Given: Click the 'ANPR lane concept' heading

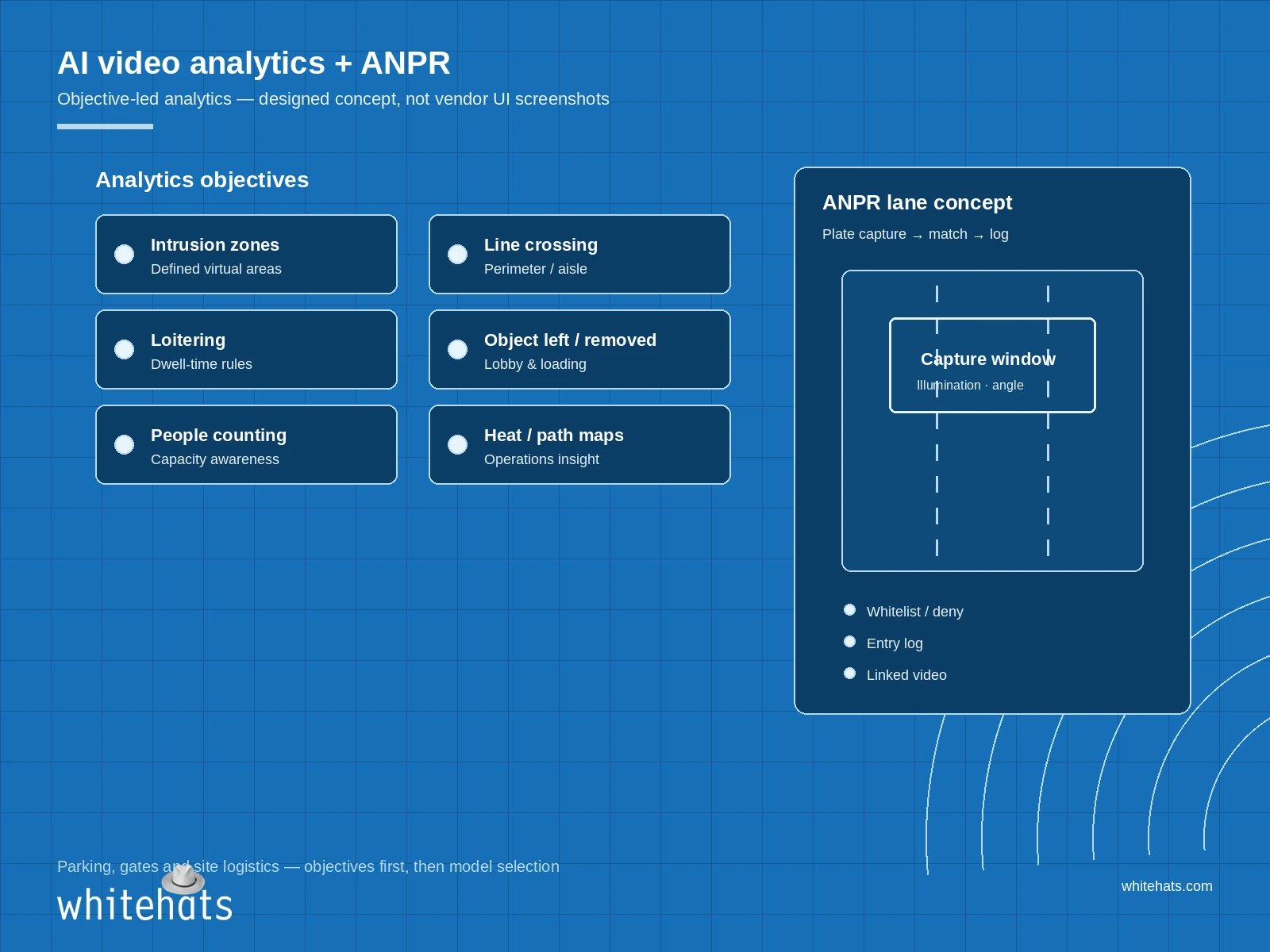Looking at the screenshot, I should click(x=917, y=202).
